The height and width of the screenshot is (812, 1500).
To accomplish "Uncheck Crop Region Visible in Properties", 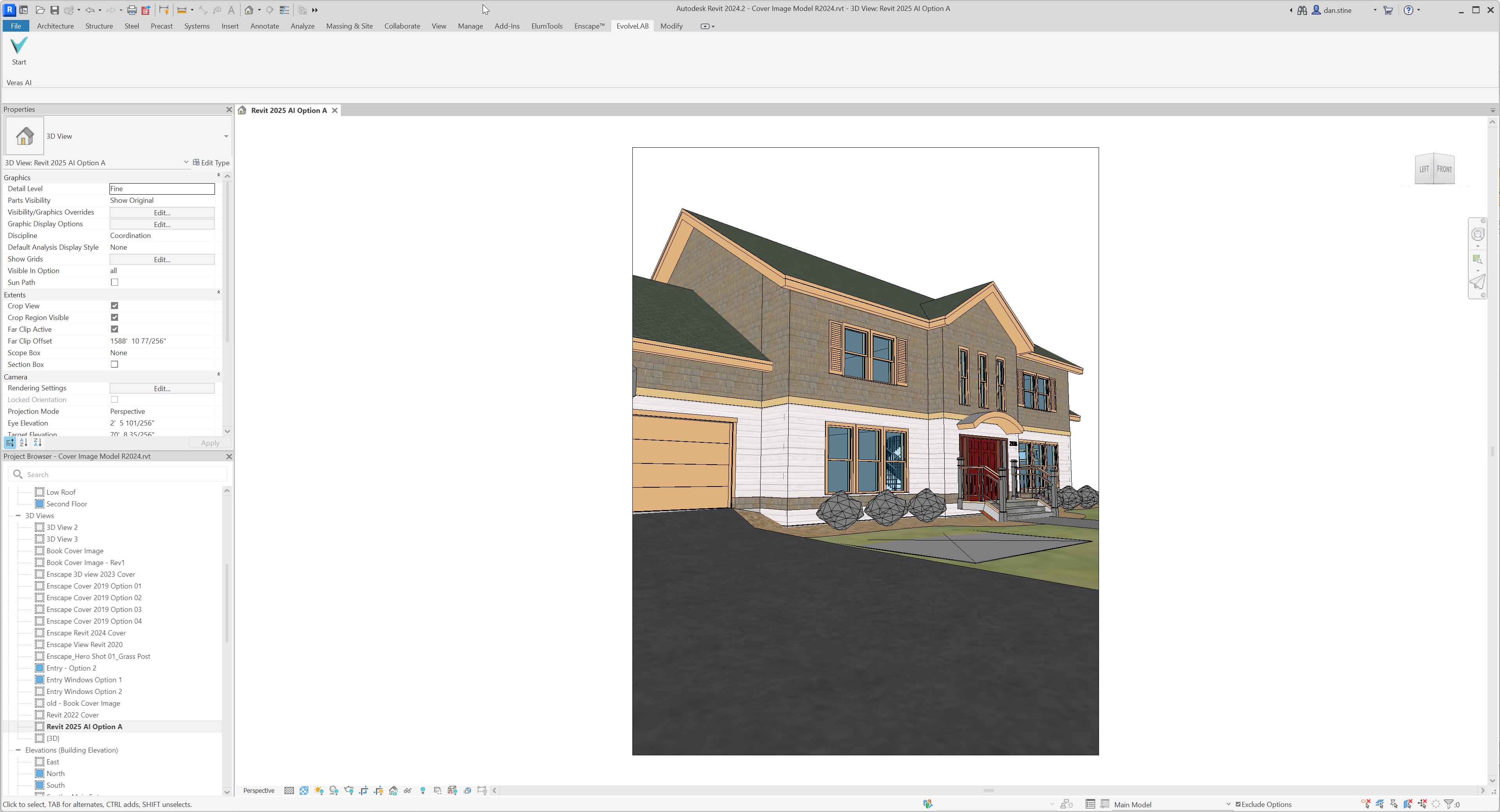I will [114, 317].
